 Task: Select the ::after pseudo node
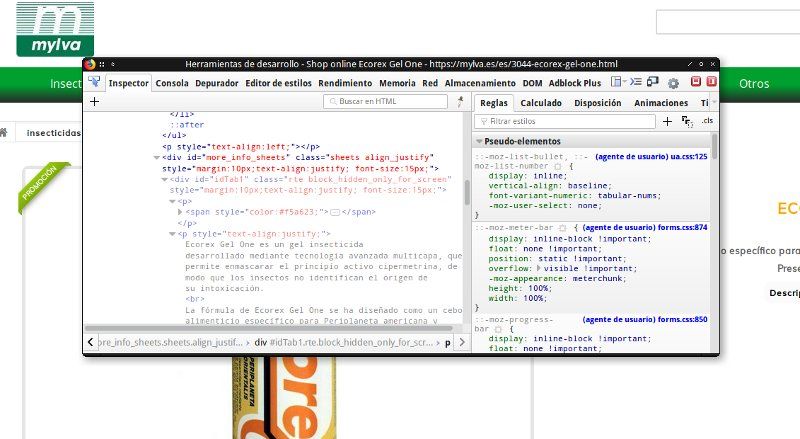(187, 125)
